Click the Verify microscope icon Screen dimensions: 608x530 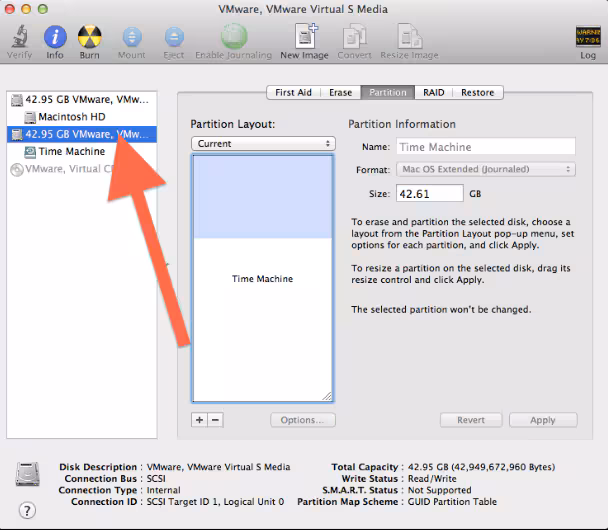tap(19, 36)
